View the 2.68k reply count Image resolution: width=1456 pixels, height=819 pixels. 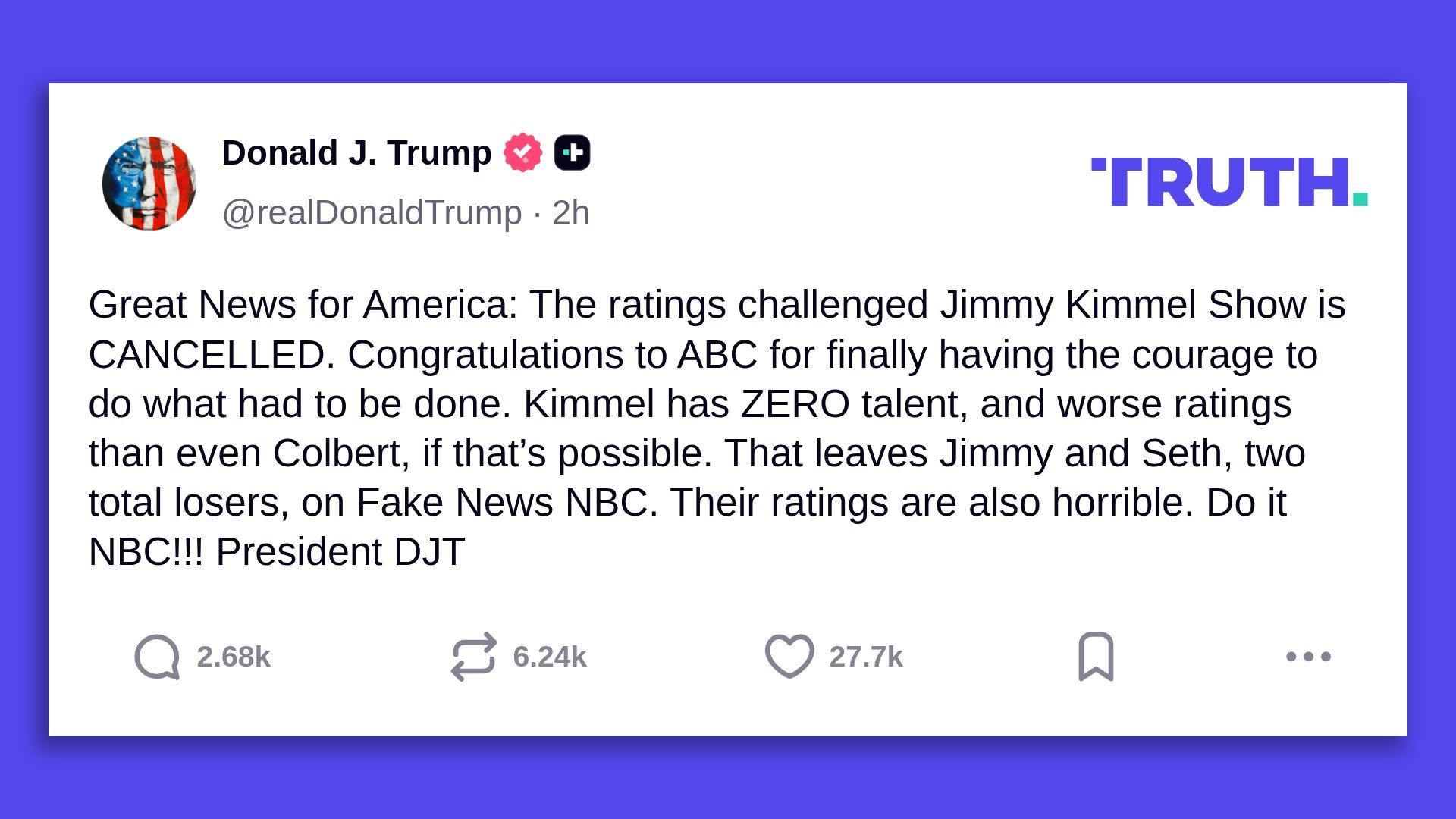click(234, 657)
